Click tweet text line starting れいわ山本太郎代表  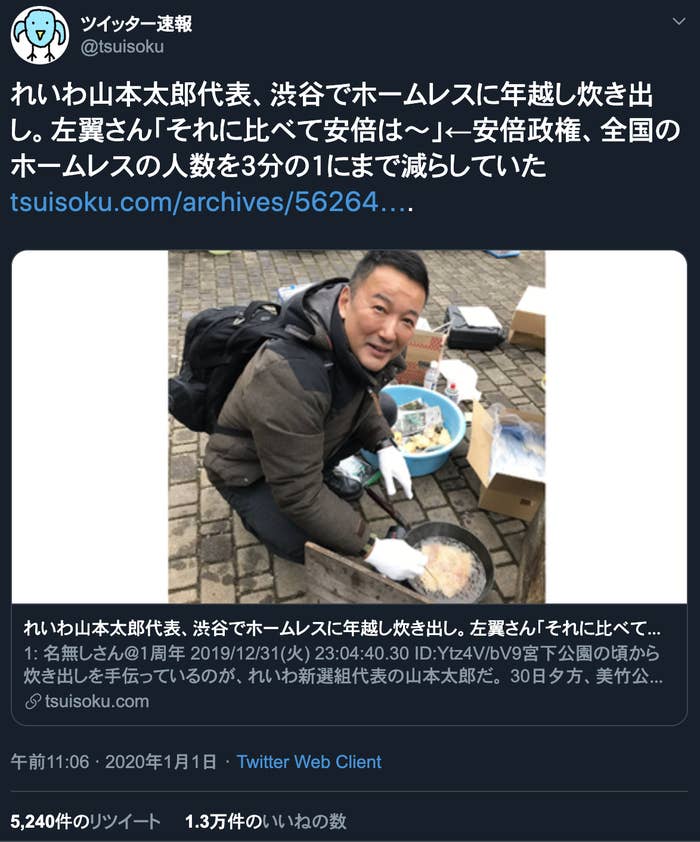click(x=332, y=96)
